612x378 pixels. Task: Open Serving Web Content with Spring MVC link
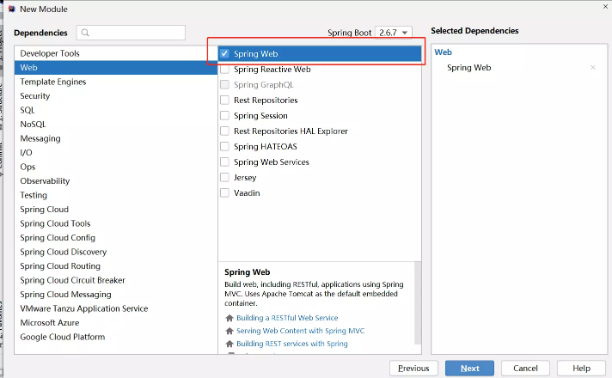[300, 331]
